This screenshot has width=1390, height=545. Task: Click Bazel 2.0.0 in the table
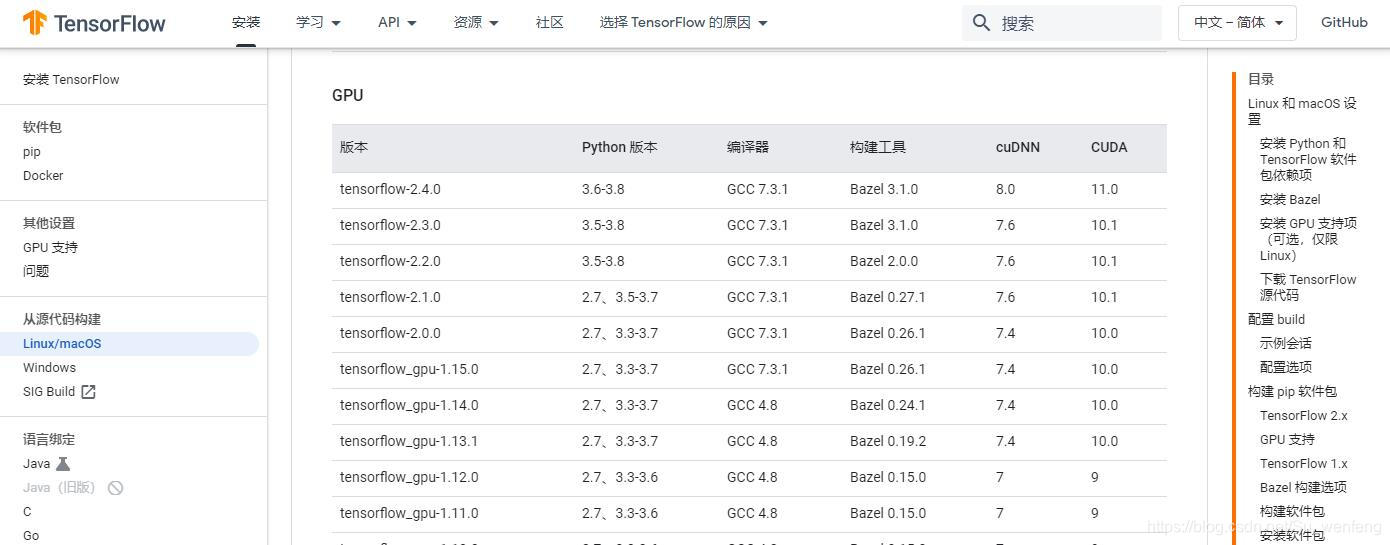coord(884,261)
